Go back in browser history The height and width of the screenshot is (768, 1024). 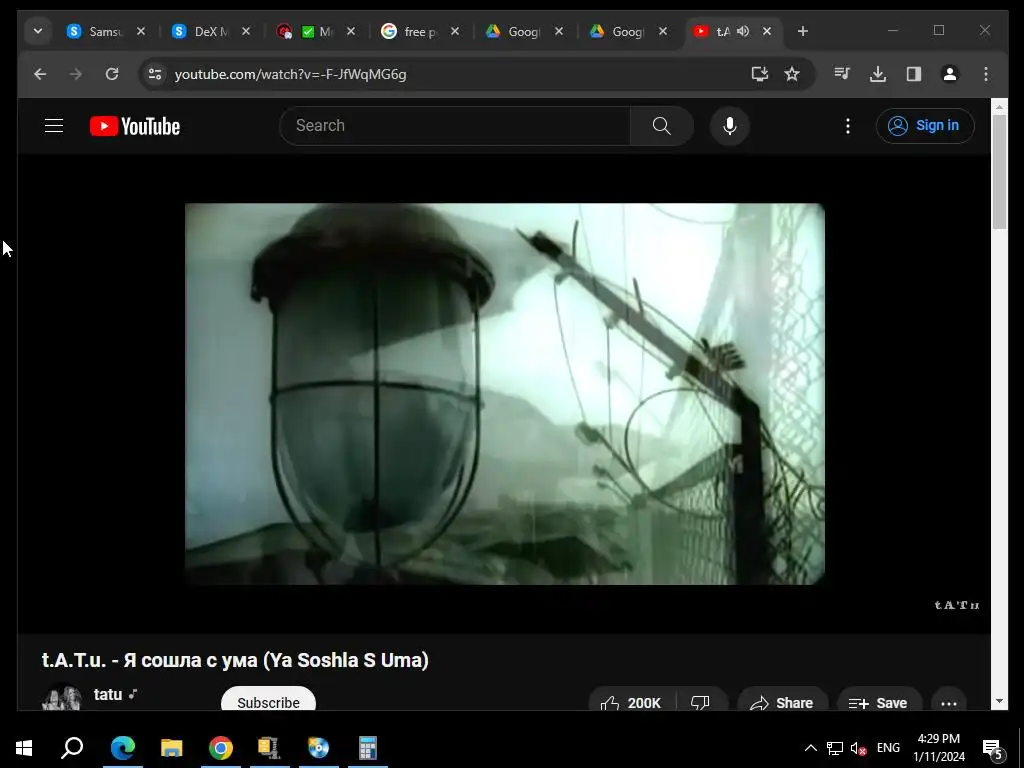(40, 74)
